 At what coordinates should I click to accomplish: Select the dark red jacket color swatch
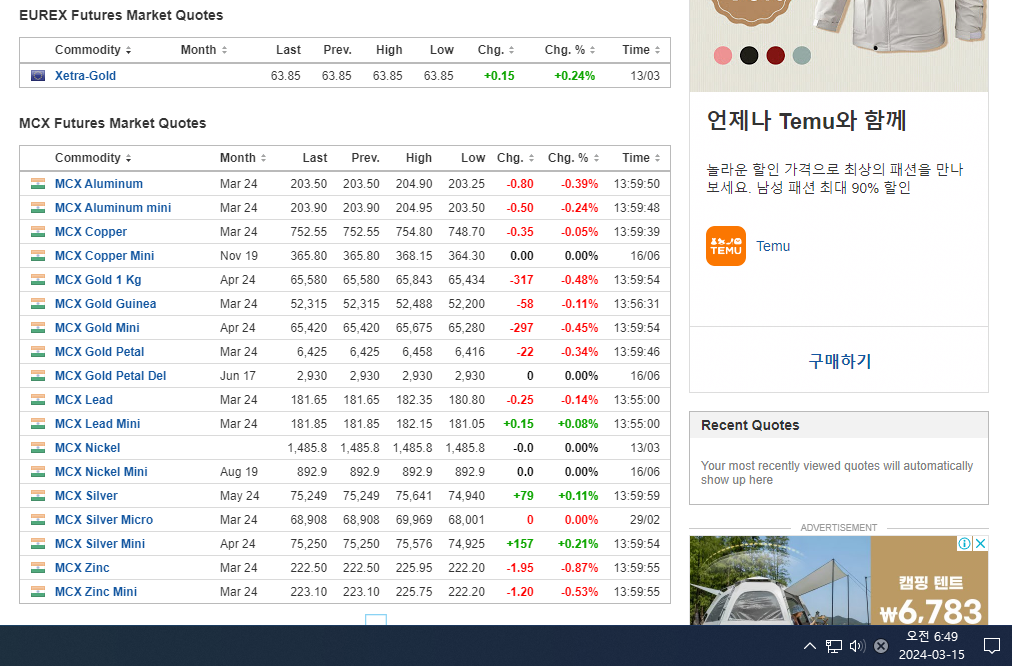pos(775,56)
